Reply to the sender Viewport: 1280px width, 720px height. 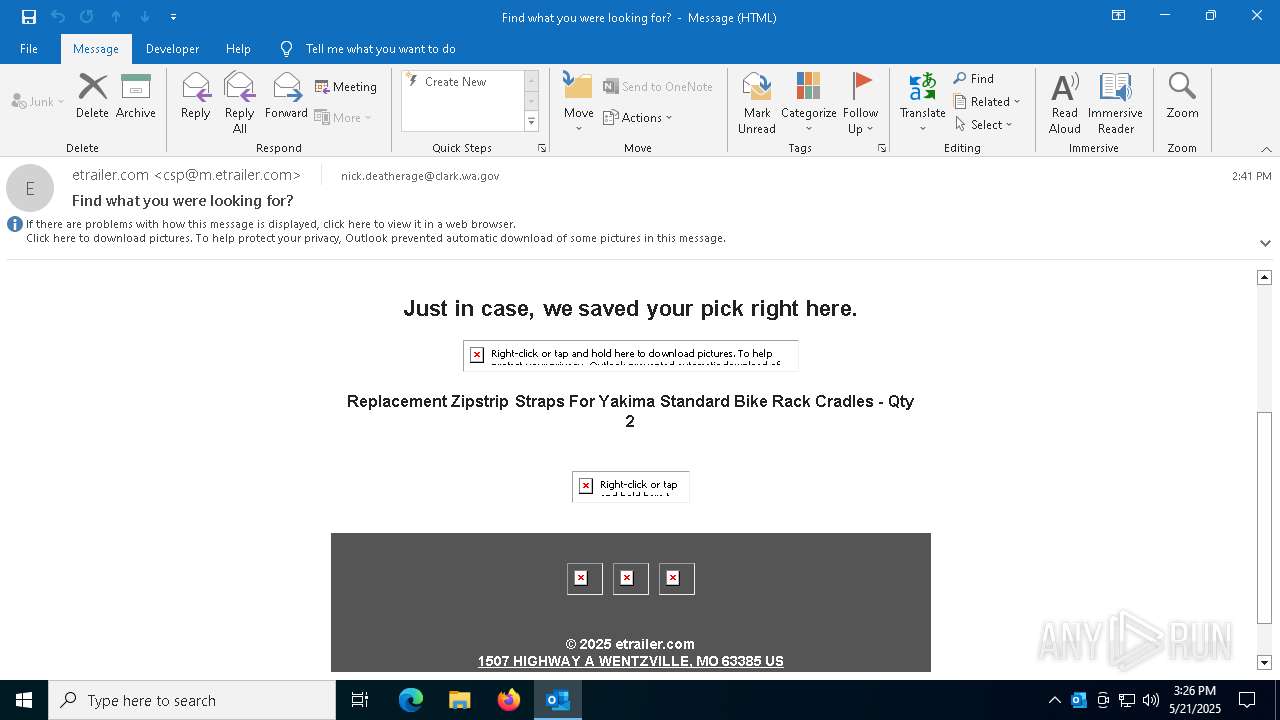196,96
